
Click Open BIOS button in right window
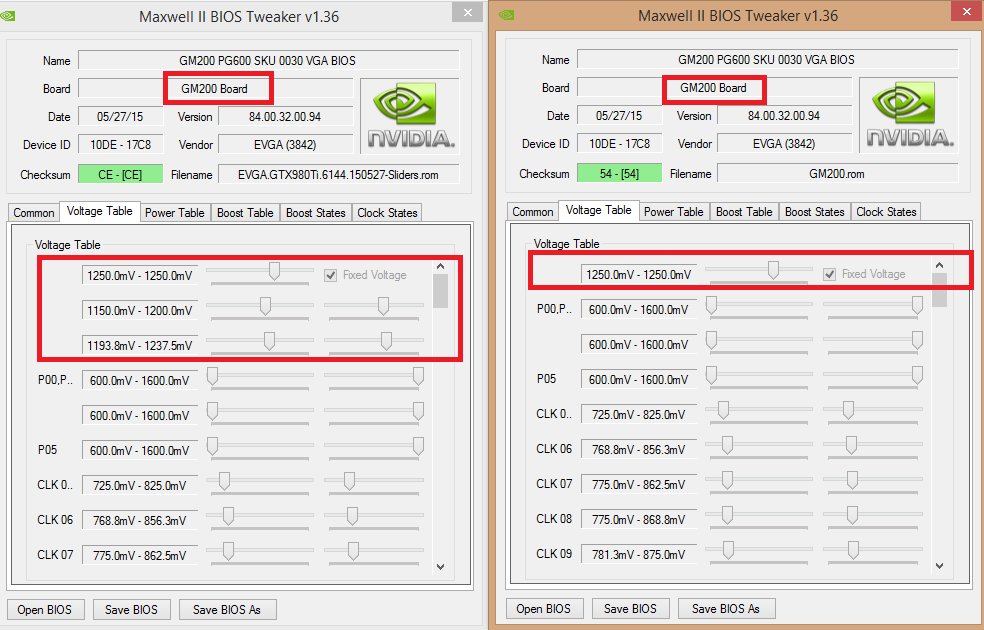coord(544,609)
